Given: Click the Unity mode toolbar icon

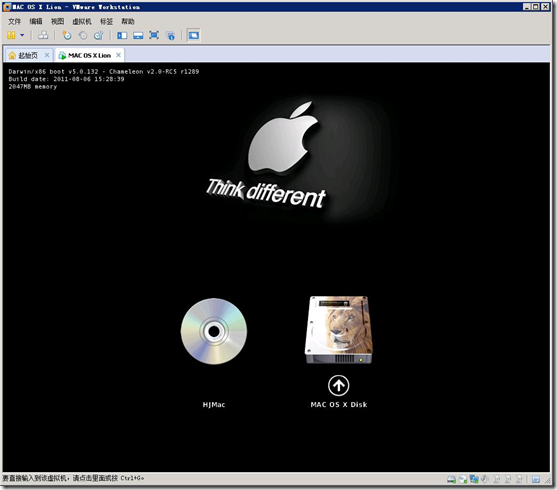Looking at the screenshot, I should 171,35.
